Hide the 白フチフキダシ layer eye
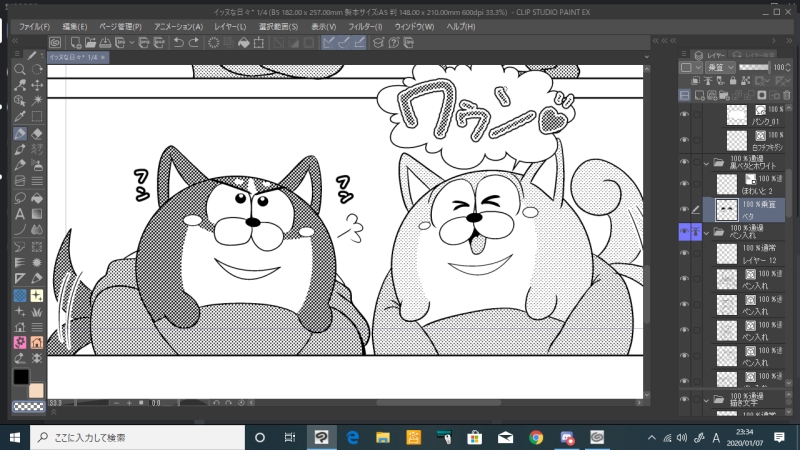 [684, 140]
